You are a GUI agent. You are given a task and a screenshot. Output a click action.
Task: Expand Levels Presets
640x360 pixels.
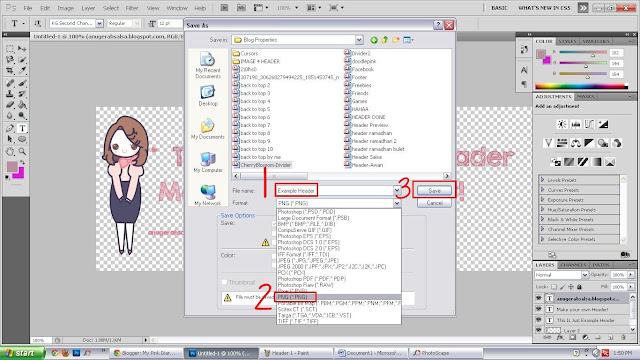click(543, 180)
